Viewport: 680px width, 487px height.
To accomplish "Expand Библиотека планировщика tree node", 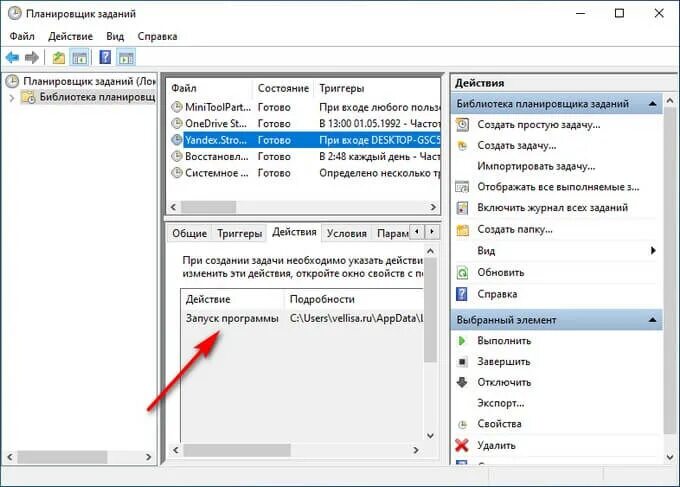I will (12, 98).
